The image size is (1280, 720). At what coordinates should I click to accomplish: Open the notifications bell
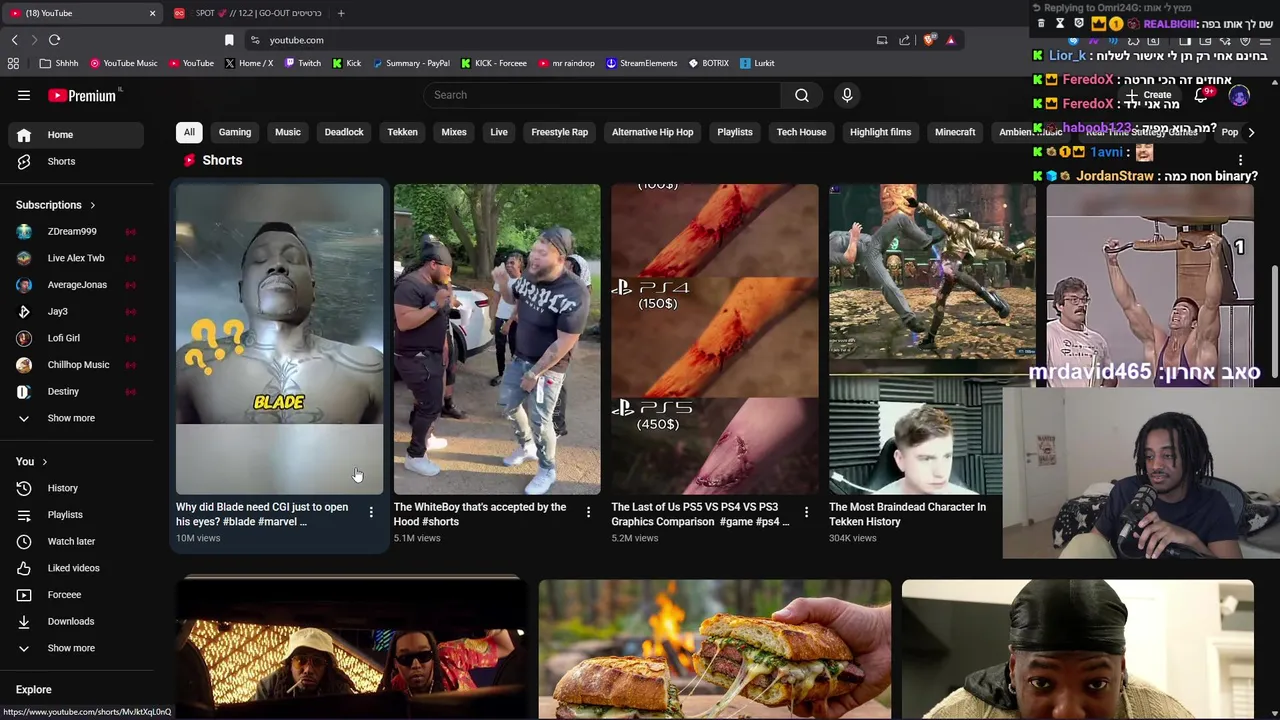tap(1201, 95)
